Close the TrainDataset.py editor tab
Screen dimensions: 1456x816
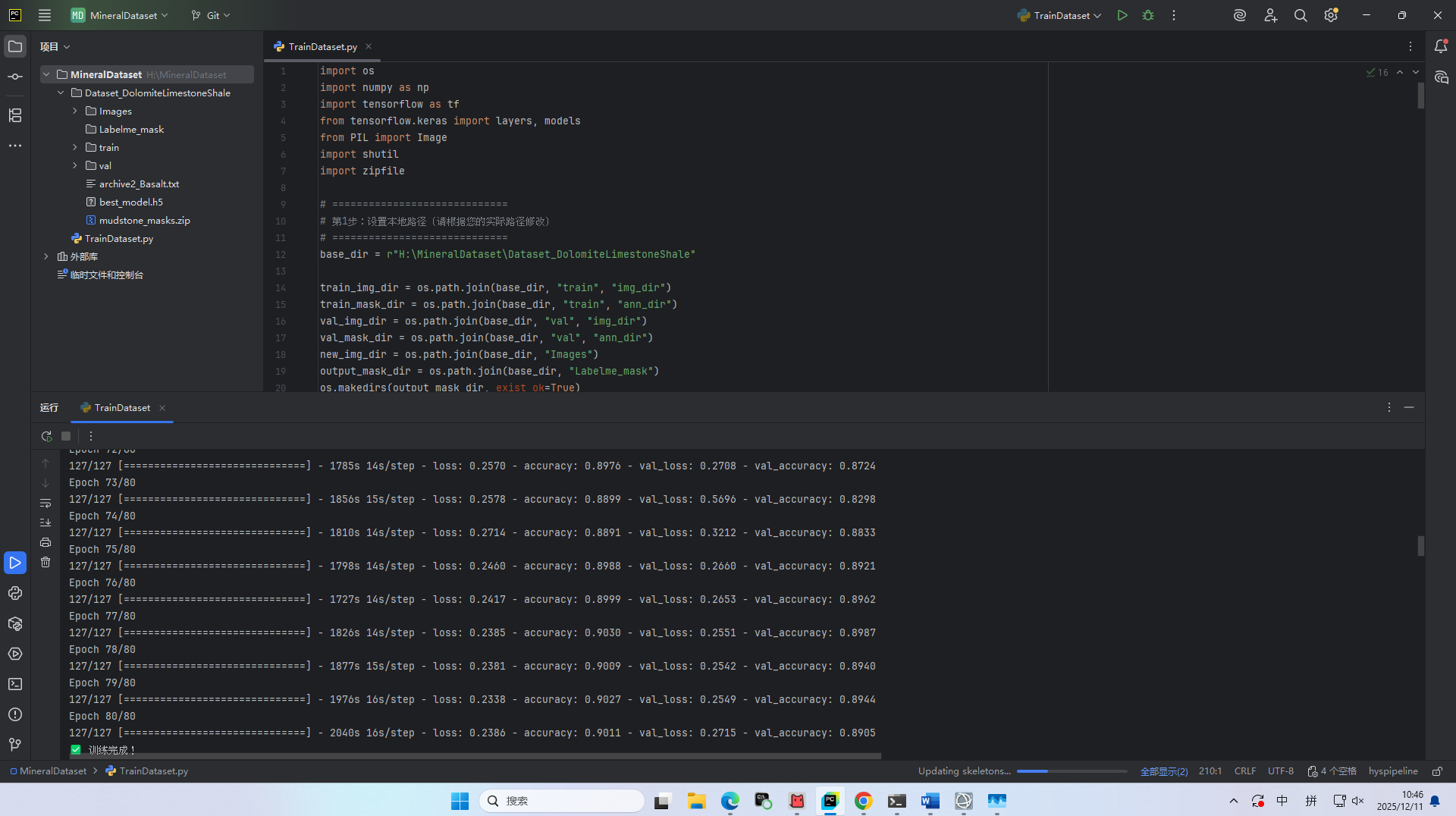(x=369, y=46)
